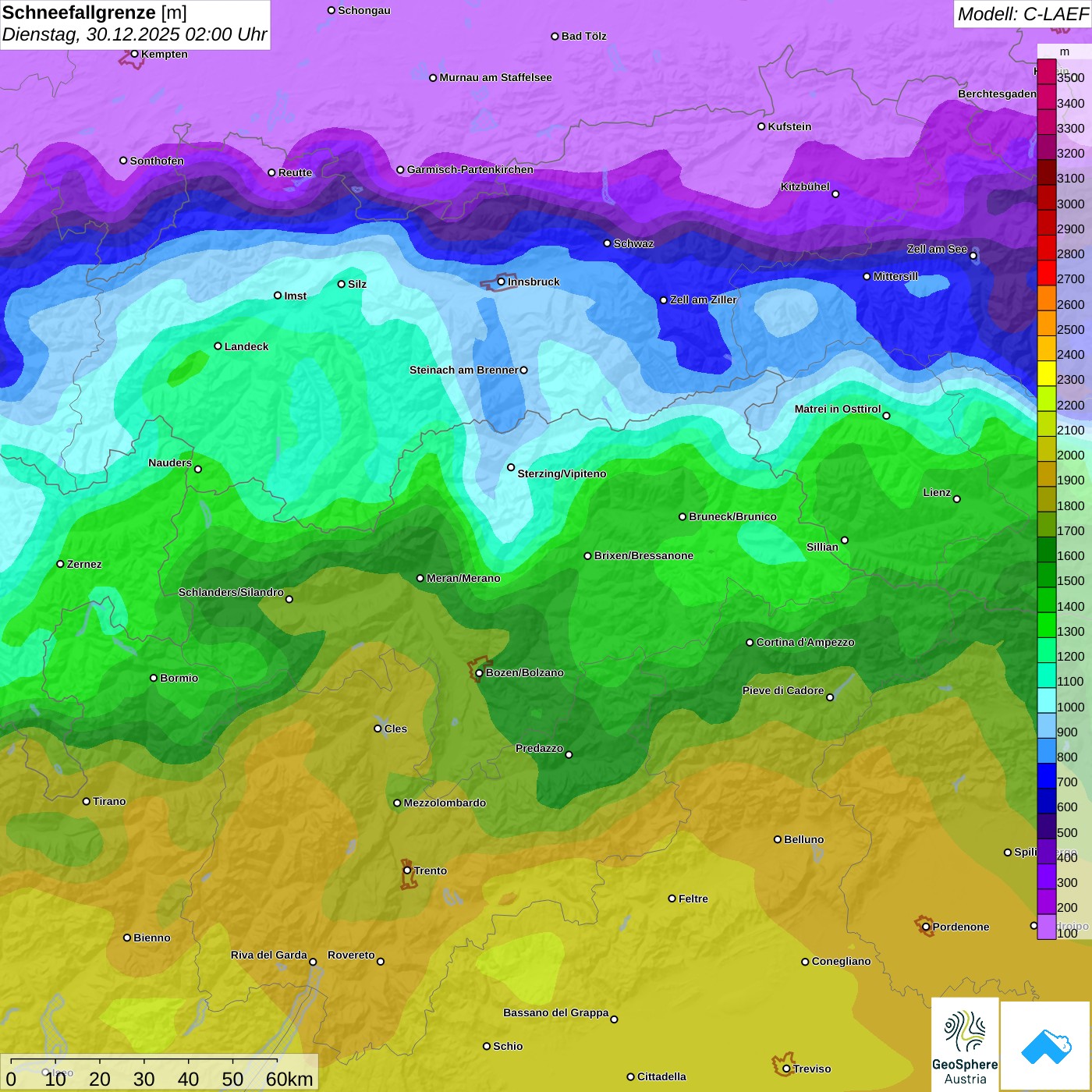Click the 'Bassano del Grappa' label

(556, 1012)
